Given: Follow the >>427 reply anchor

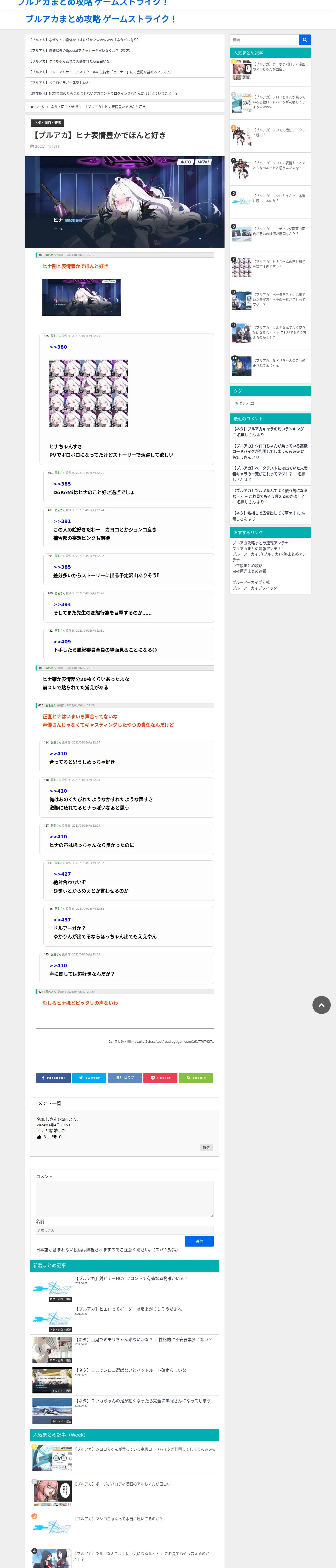Looking at the screenshot, I should (62, 874).
